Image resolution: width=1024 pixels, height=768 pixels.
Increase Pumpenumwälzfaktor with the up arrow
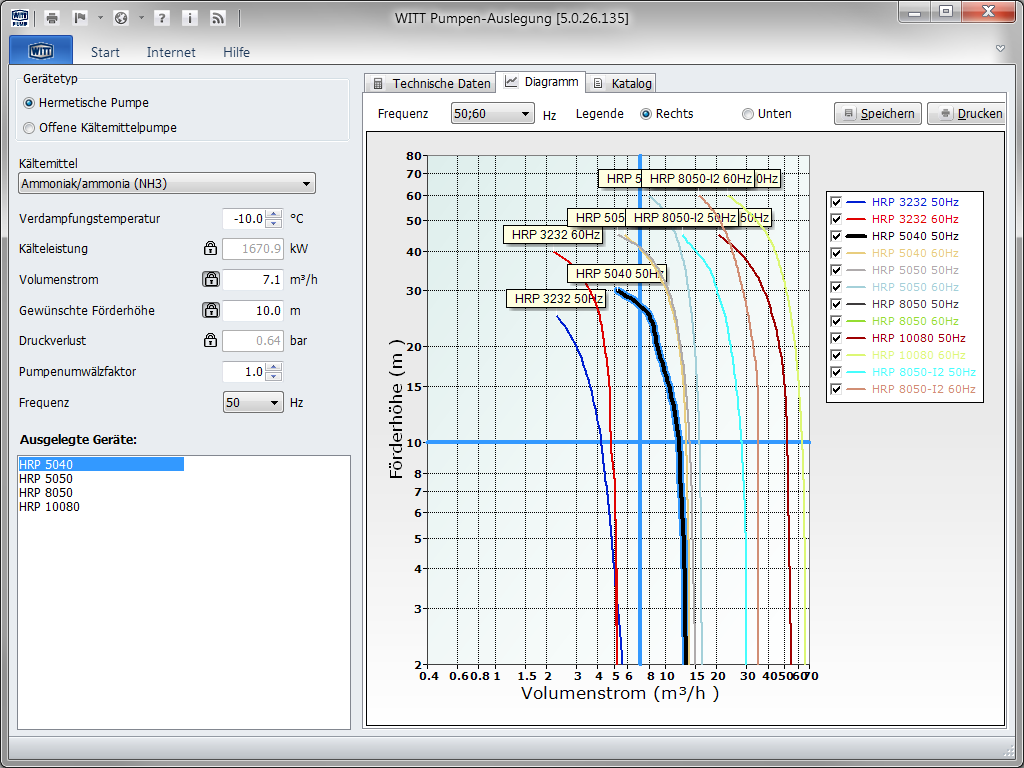tap(275, 367)
